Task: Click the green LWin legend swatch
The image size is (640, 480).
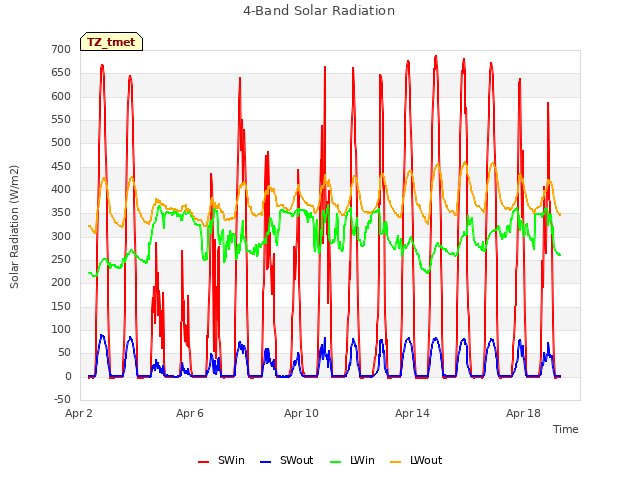Action: [x=336, y=462]
